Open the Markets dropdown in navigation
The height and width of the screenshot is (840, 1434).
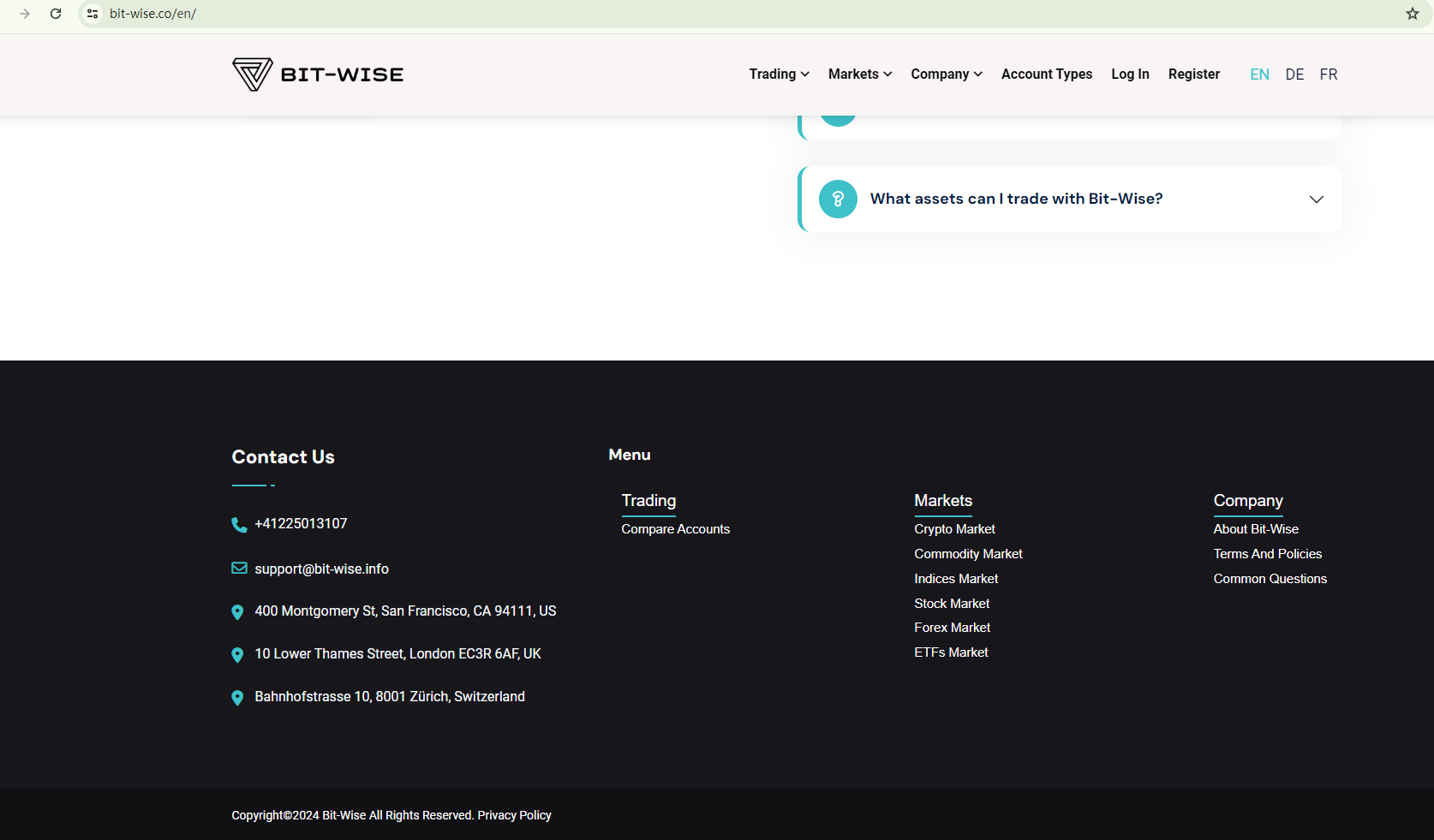[x=859, y=74]
